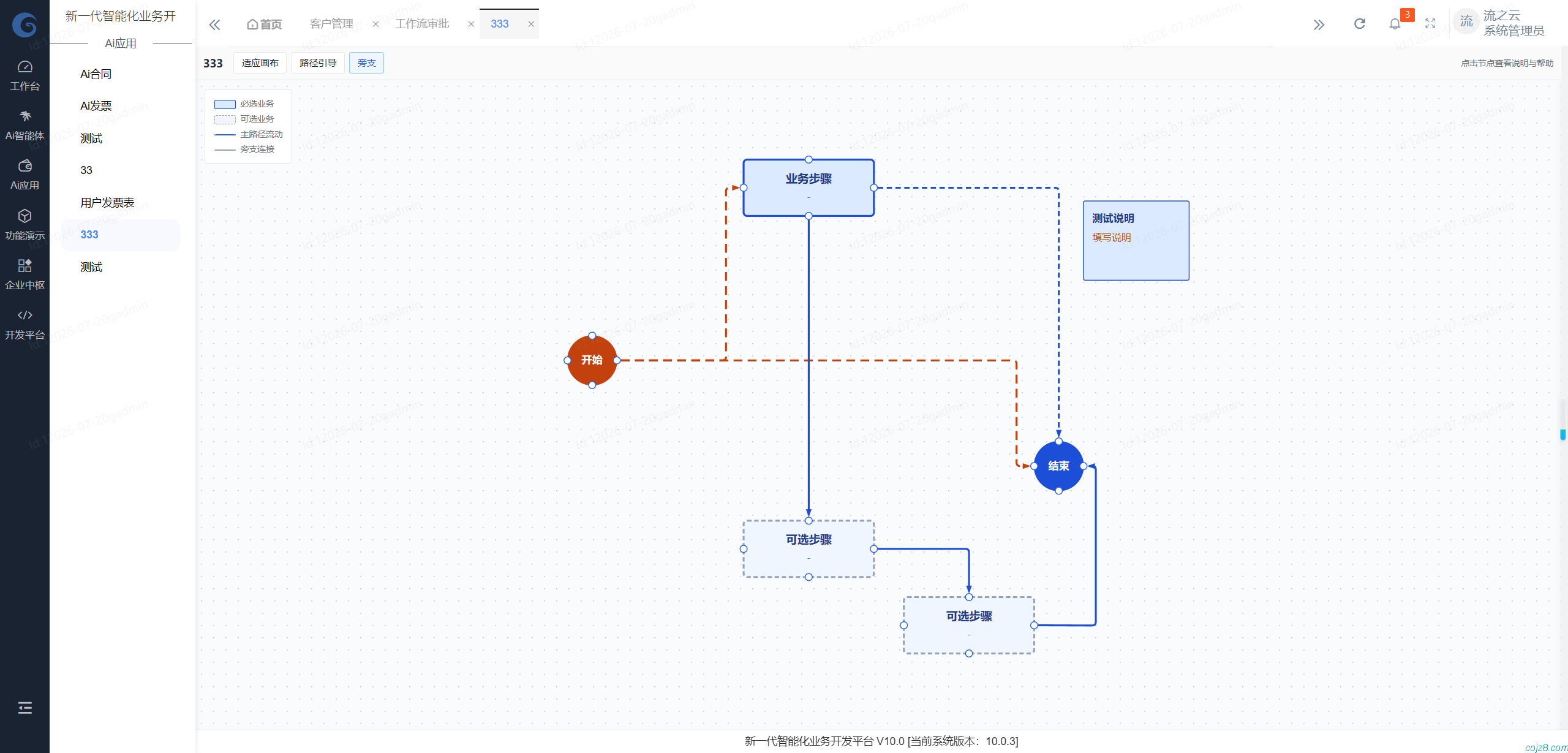Viewport: 1568px width, 753px height.
Task: Switch to the 首页 home tab
Action: 264,24
